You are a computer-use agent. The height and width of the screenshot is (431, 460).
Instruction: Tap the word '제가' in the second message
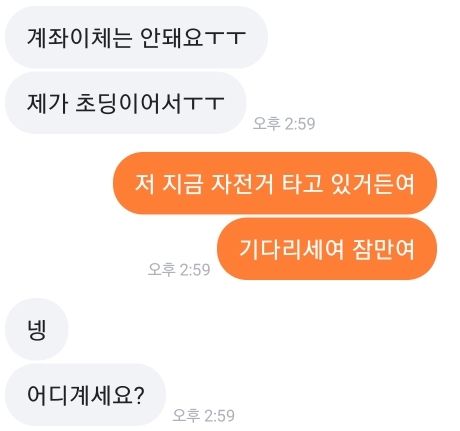tap(47, 103)
